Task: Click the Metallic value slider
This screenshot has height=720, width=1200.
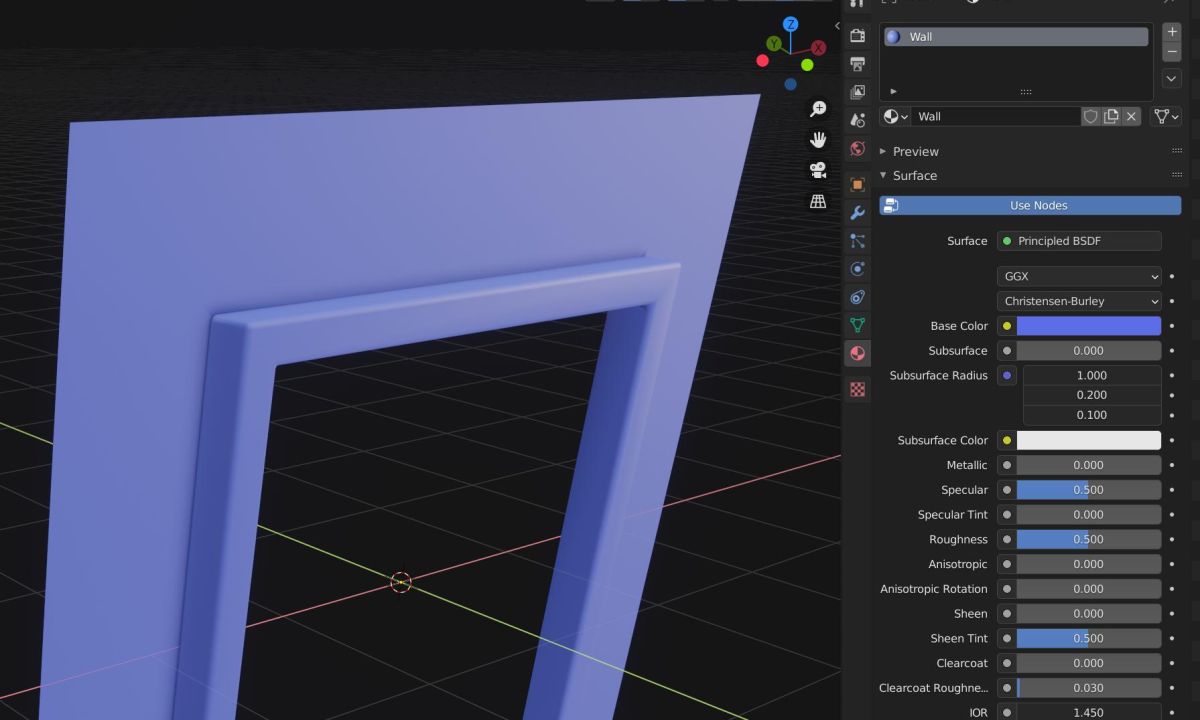Action: pos(1089,465)
